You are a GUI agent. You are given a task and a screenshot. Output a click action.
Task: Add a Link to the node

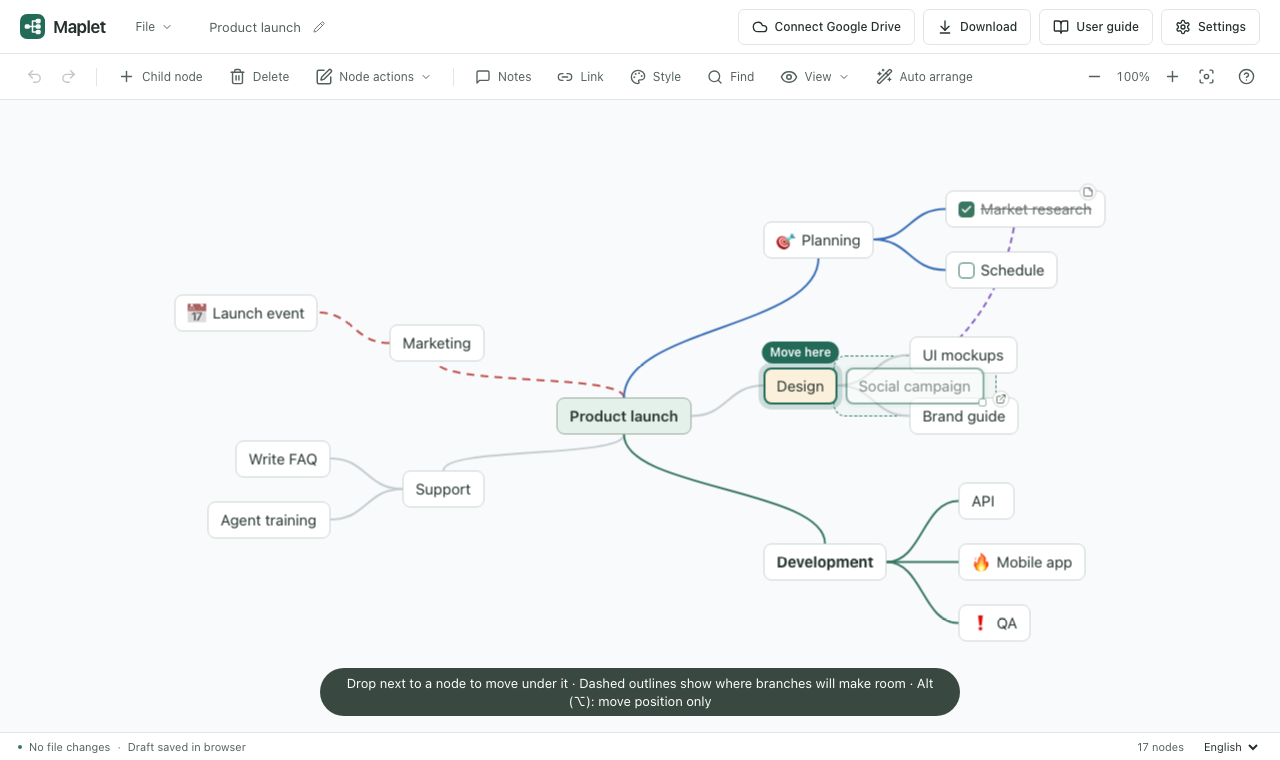(x=580, y=77)
